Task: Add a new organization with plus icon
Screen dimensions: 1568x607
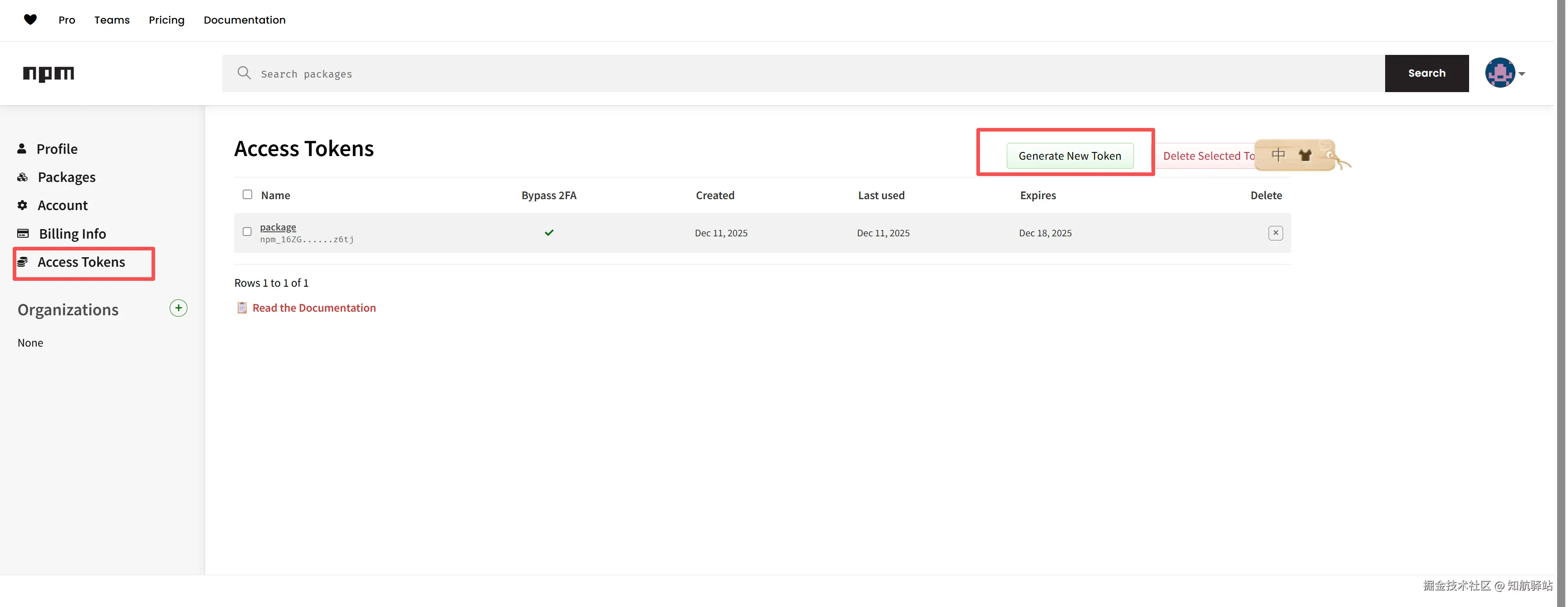Action: coord(178,308)
